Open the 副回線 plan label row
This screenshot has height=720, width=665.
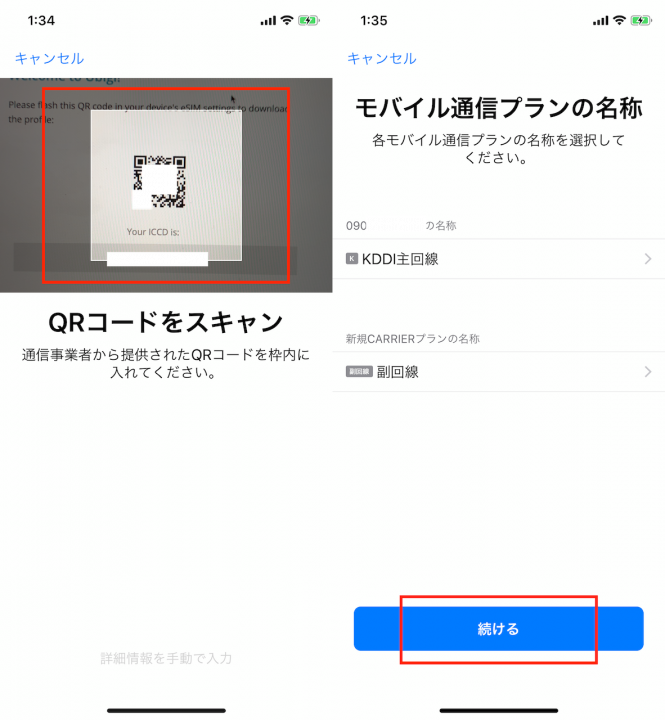pyautogui.click(x=499, y=372)
